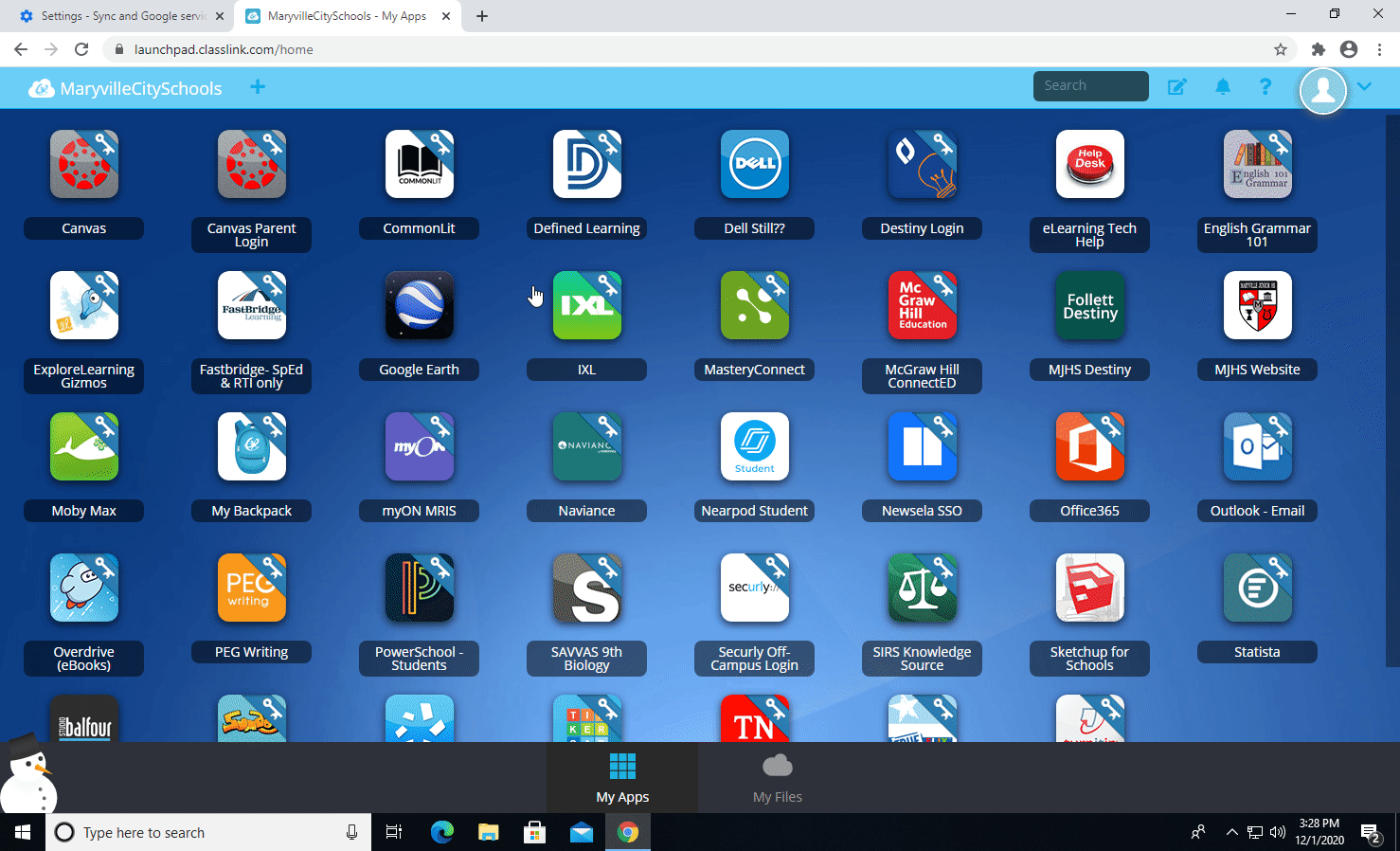The image size is (1400, 851).
Task: Open the SIRS Knowledge Source icon
Action: pos(923,588)
